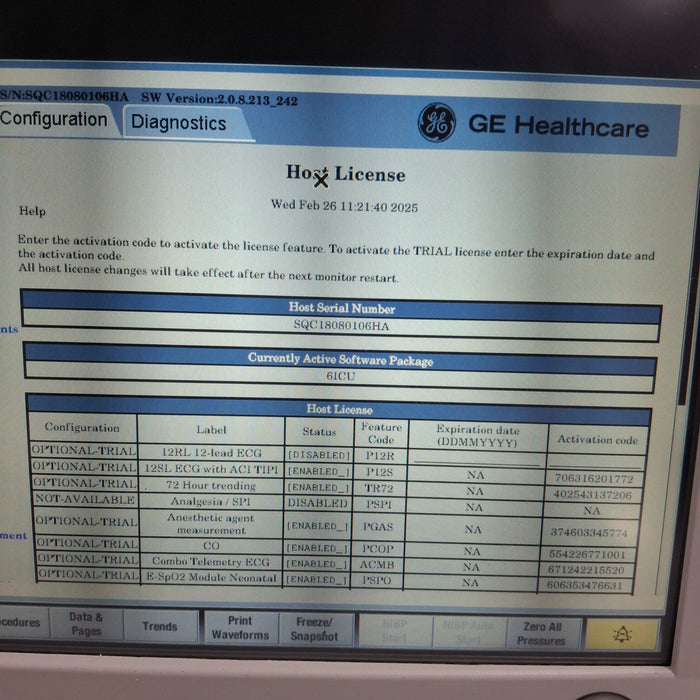Click the SW Version text in header
This screenshot has width=700, height=700.
click(x=219, y=99)
